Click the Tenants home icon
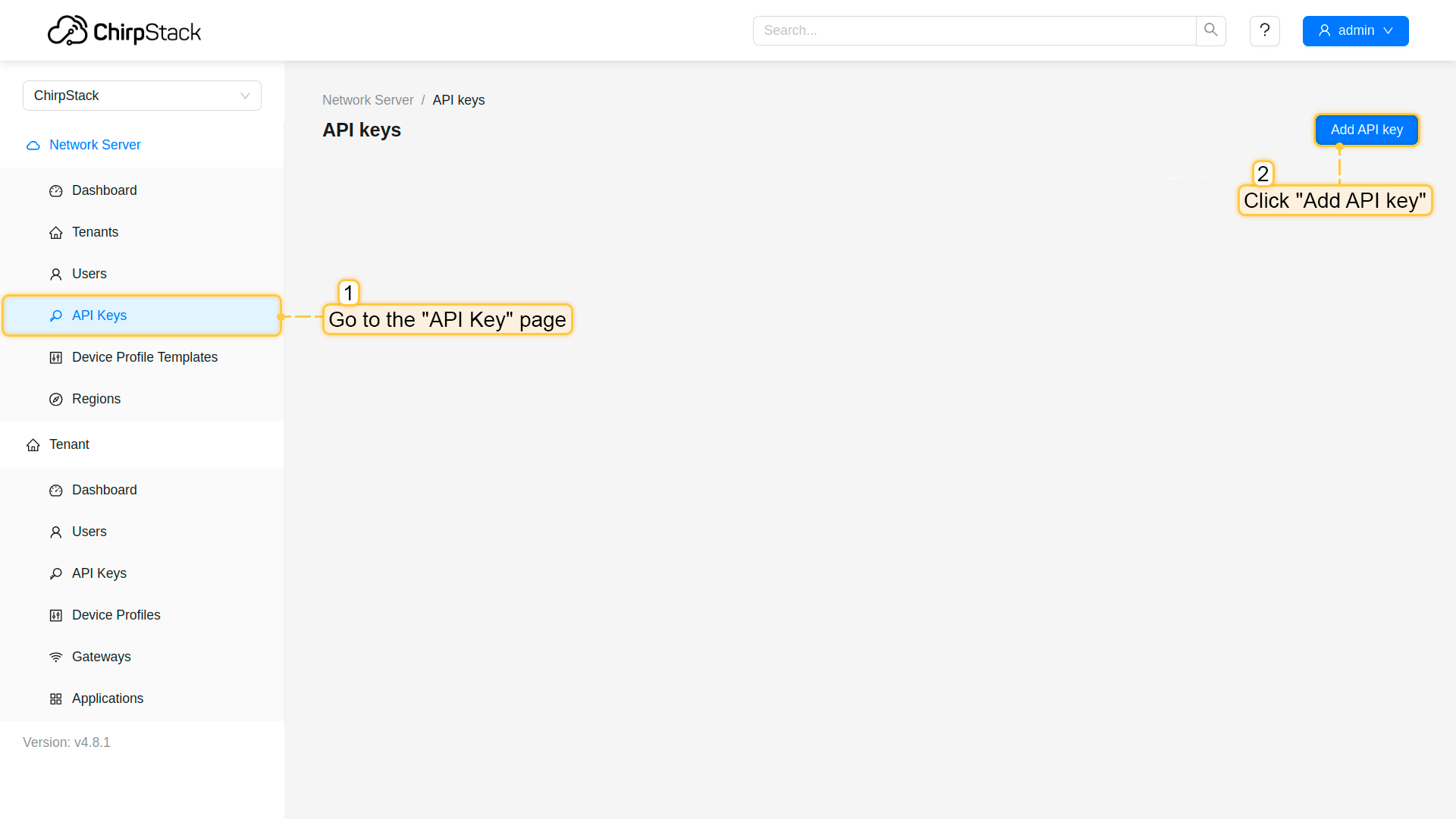 point(56,233)
